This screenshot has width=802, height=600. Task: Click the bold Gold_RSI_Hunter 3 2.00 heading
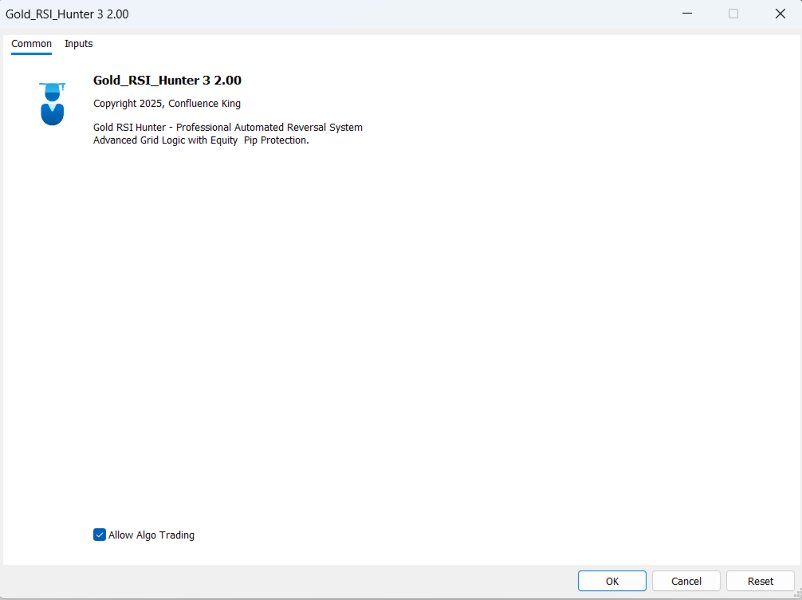click(x=167, y=80)
